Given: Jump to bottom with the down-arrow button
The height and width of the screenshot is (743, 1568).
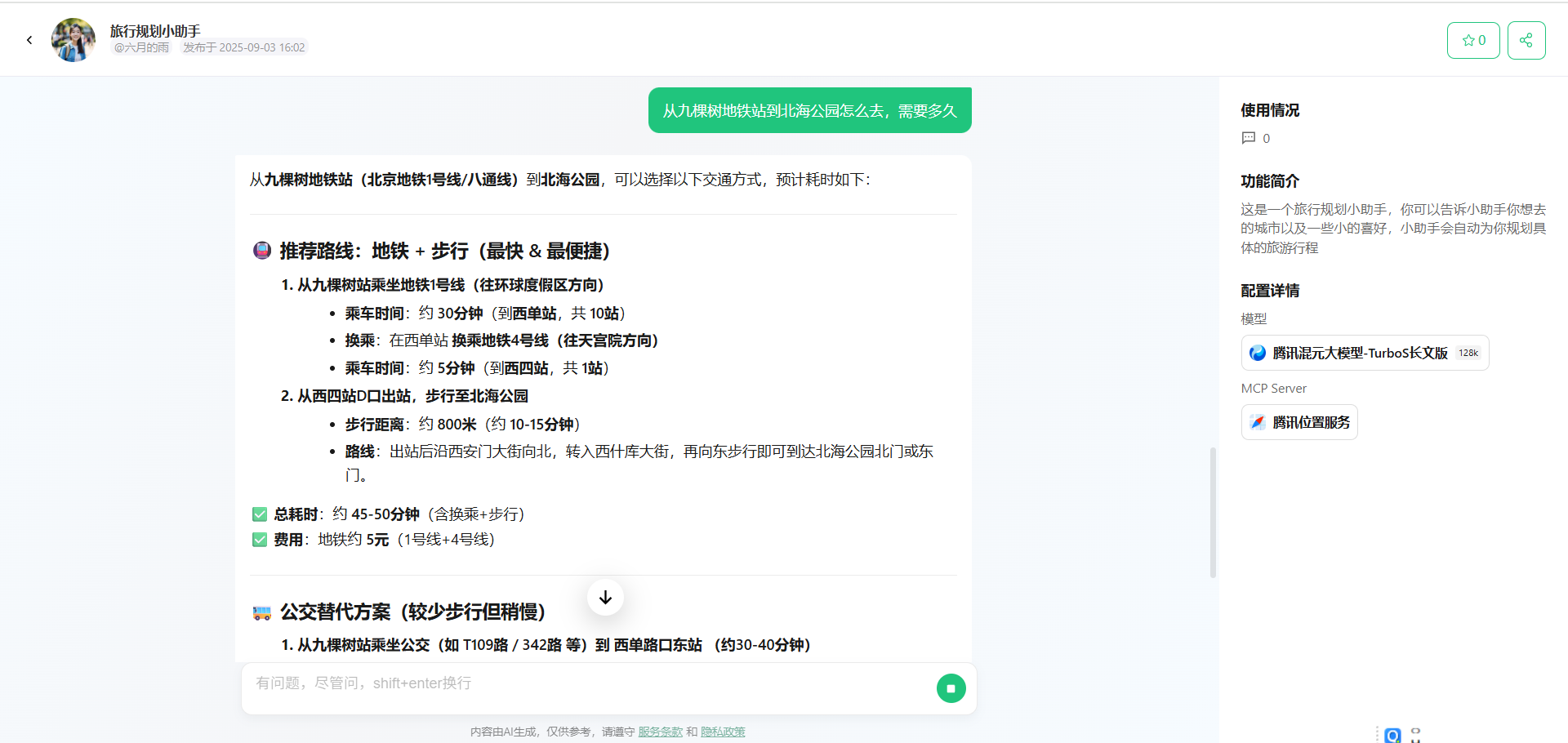Looking at the screenshot, I should tap(605, 598).
